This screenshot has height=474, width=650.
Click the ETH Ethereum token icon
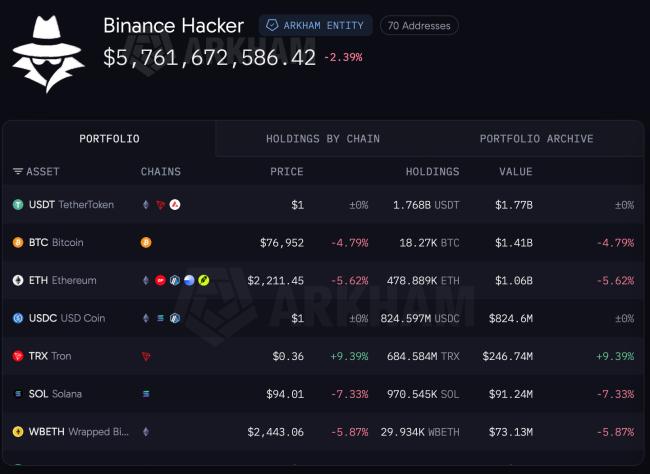pyautogui.click(x=18, y=280)
